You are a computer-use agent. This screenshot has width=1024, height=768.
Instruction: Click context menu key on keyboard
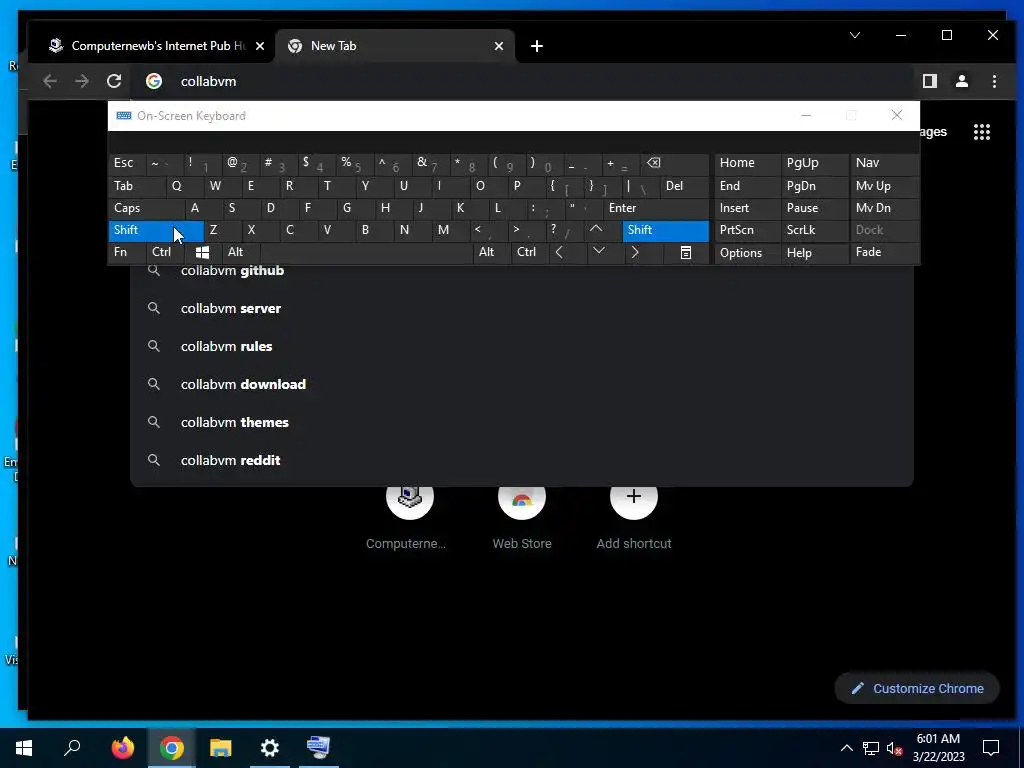pos(686,252)
